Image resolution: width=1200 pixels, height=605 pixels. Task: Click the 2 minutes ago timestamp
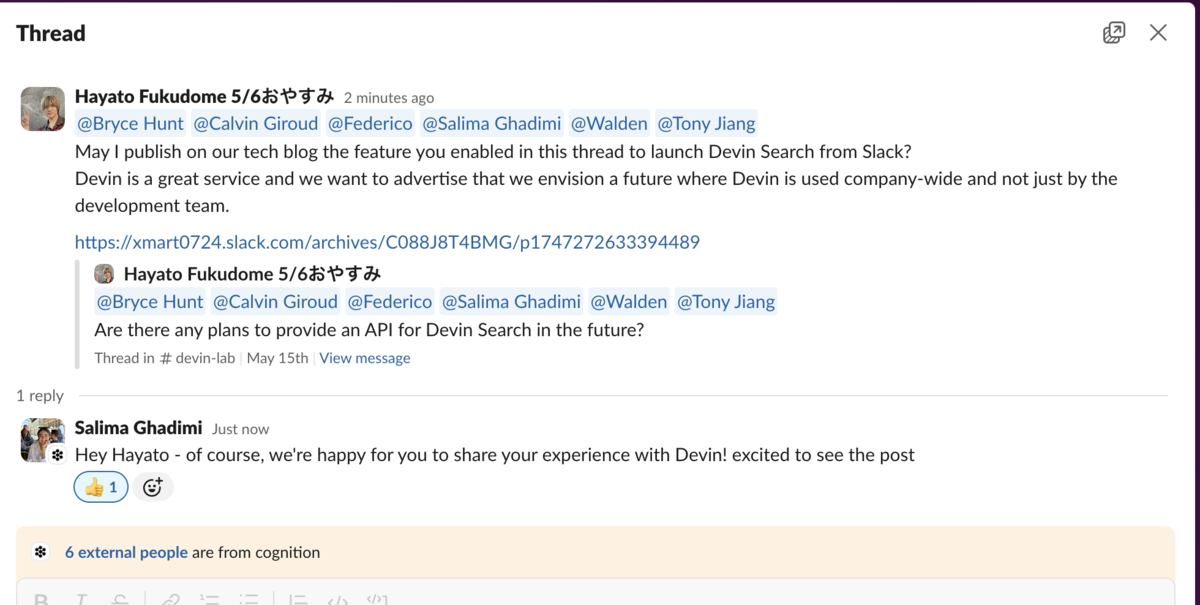[x=389, y=98]
